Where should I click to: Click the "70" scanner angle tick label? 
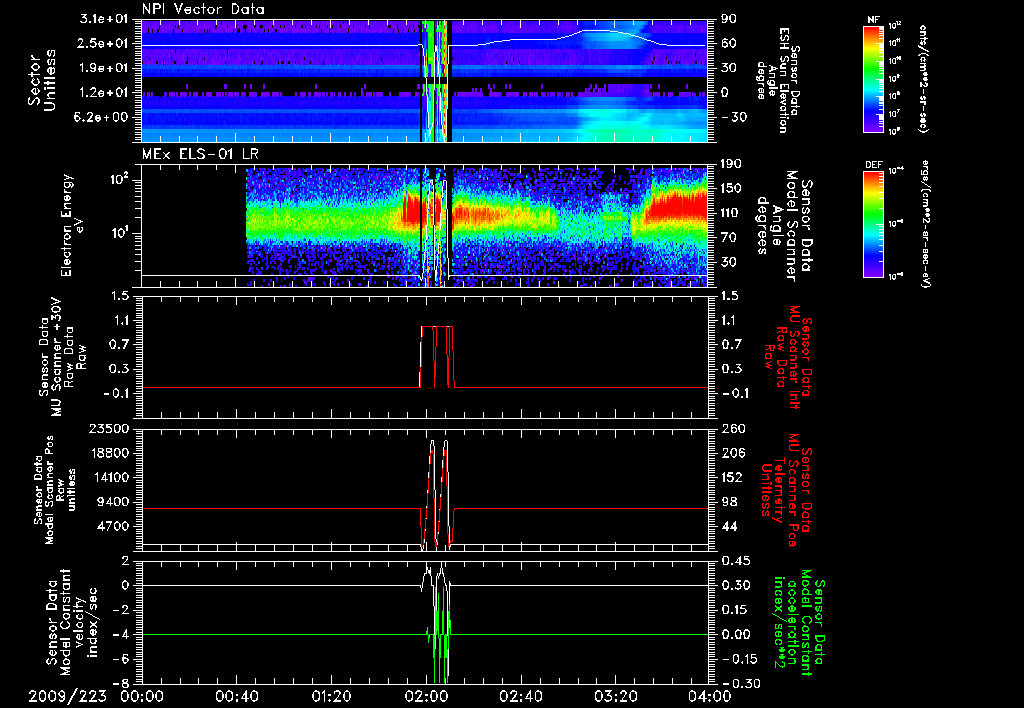click(x=729, y=238)
